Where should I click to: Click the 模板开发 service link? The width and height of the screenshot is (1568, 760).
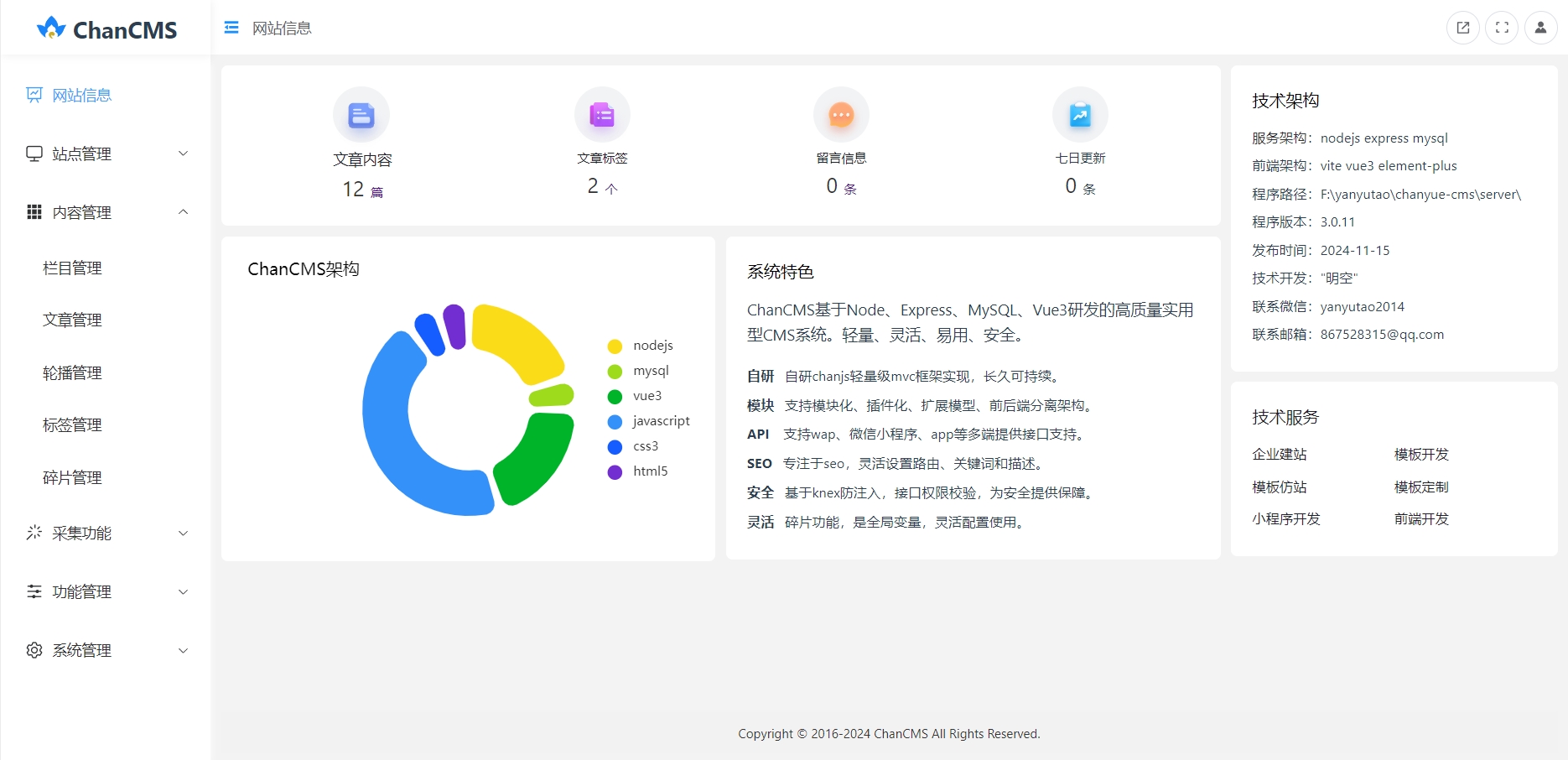pyautogui.click(x=1420, y=454)
